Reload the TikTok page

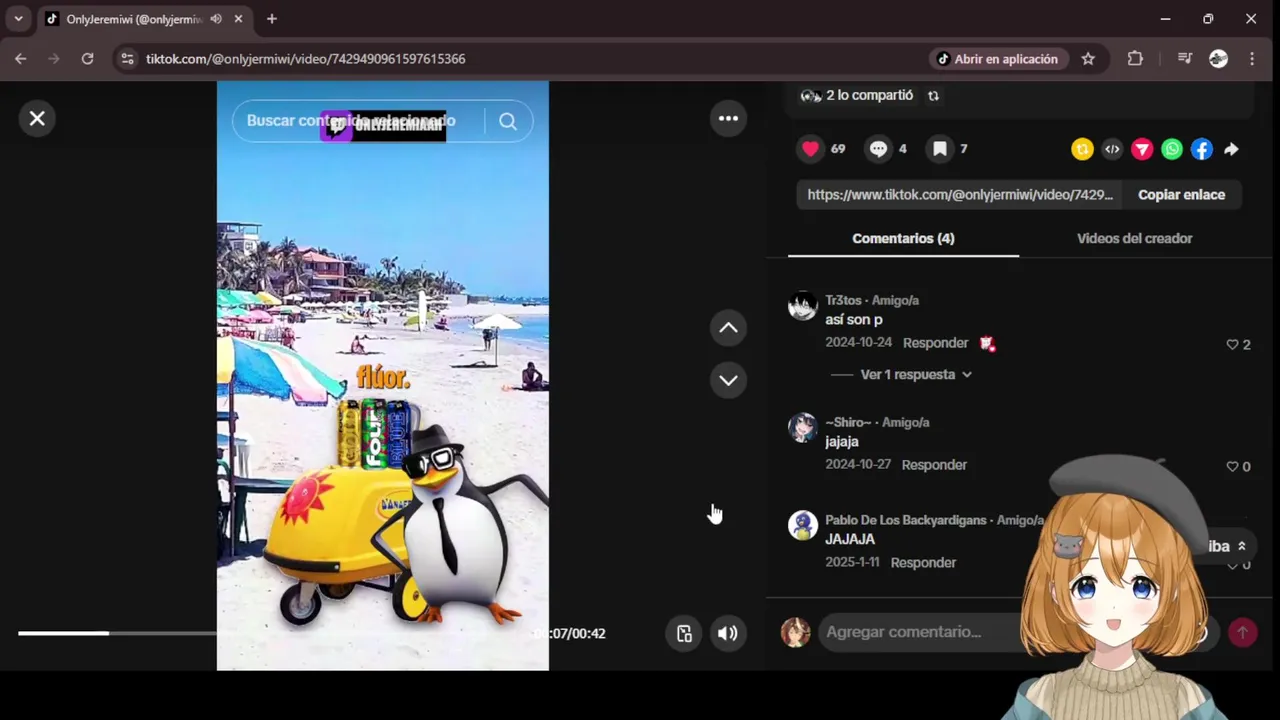(x=87, y=59)
